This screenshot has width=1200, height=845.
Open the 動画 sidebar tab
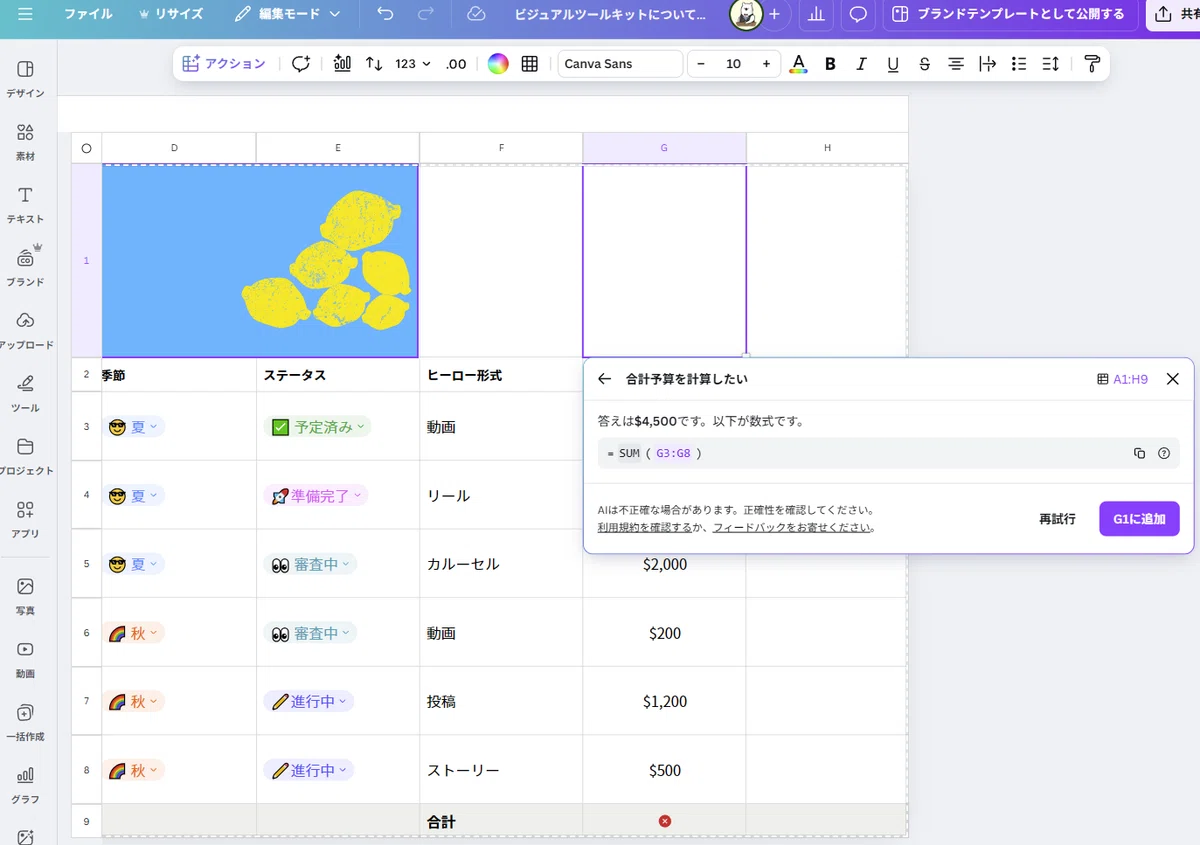(25, 660)
